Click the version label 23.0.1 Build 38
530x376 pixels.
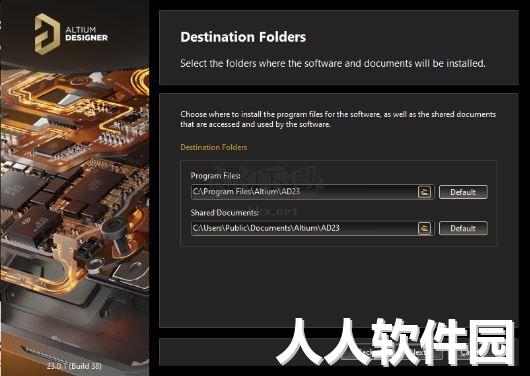pyautogui.click(x=74, y=366)
